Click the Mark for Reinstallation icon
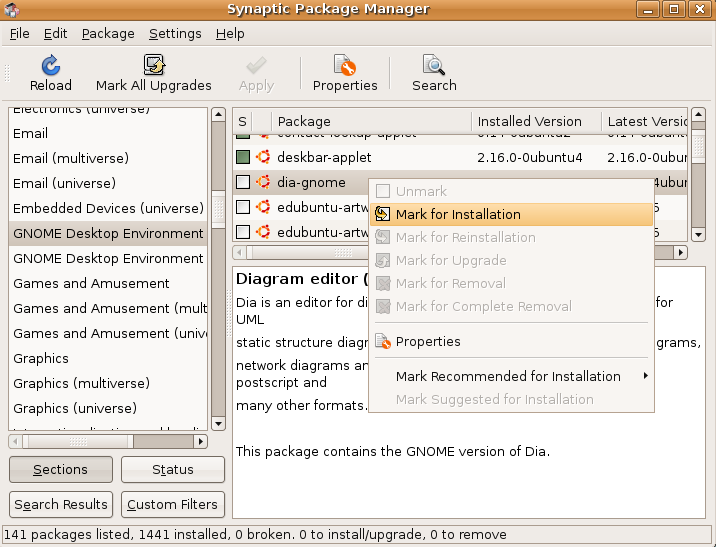This screenshot has width=716, height=547. [x=383, y=237]
